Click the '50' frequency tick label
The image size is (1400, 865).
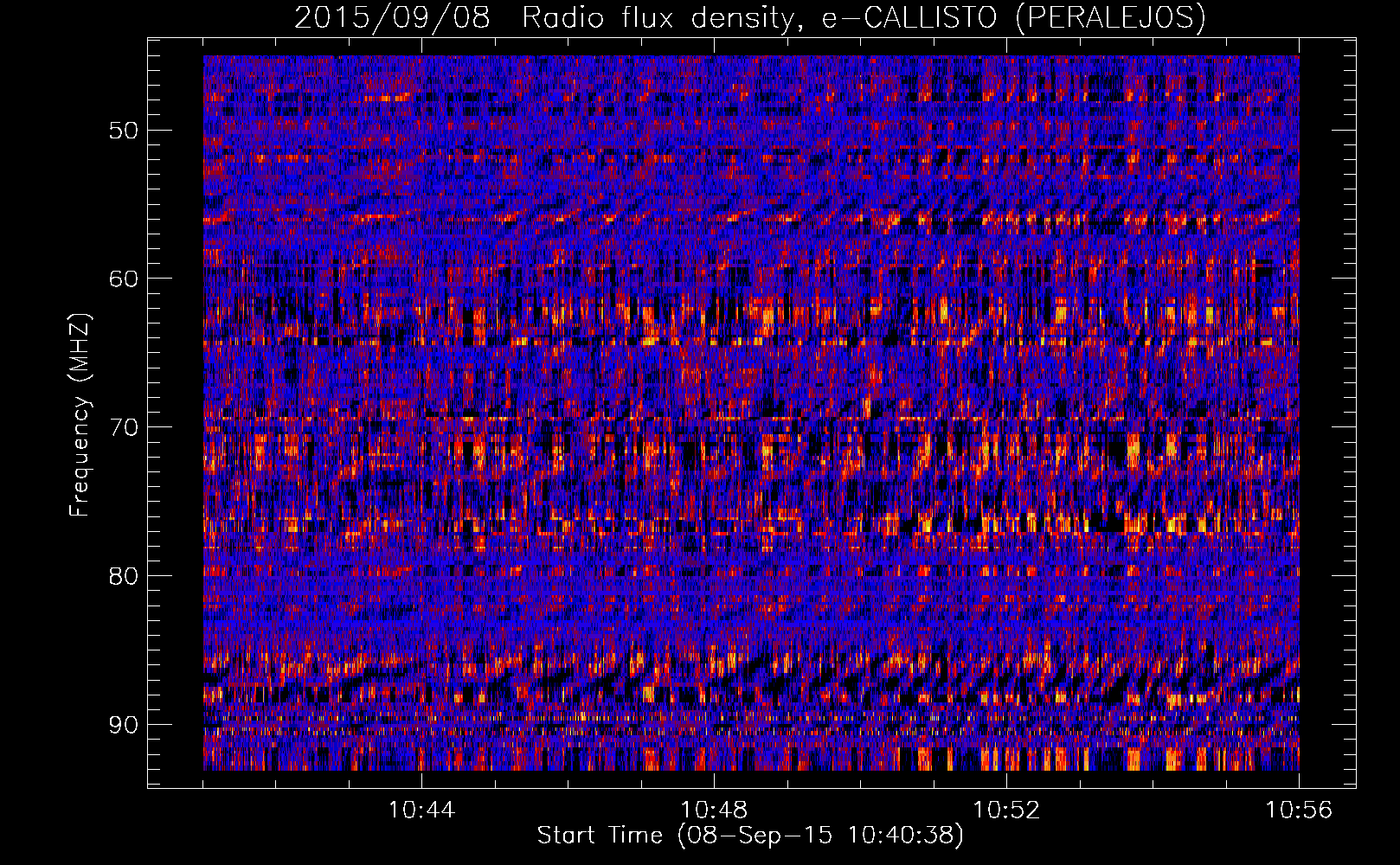tap(123, 130)
